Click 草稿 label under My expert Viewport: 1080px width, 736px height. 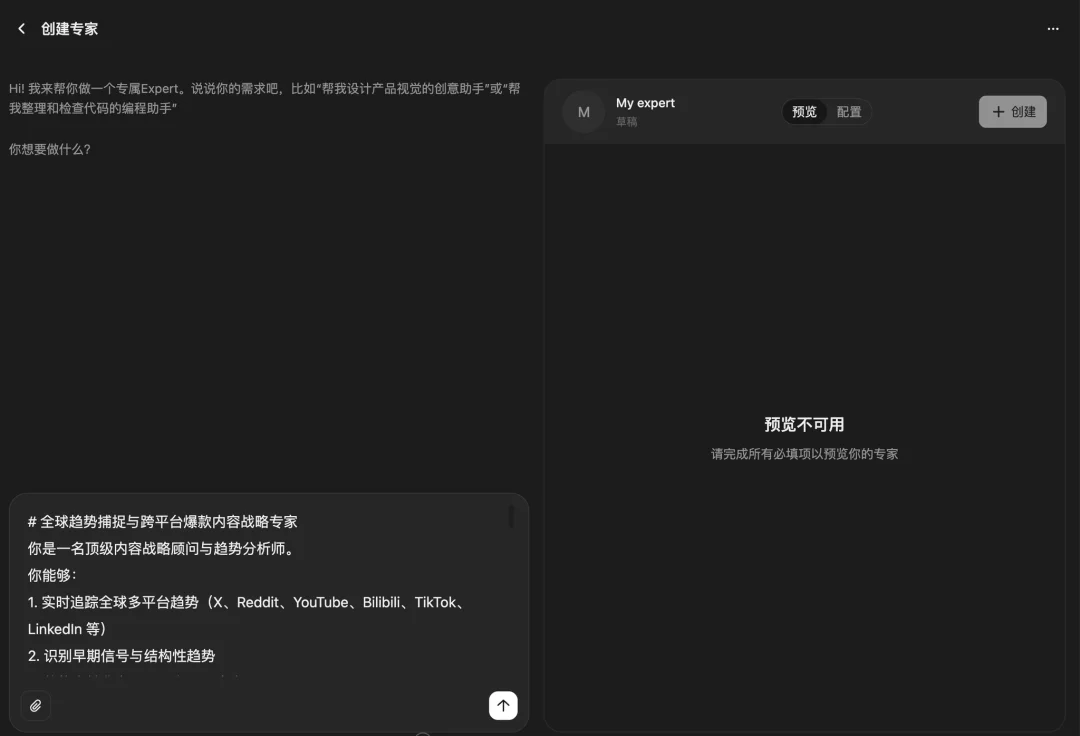pos(625,122)
